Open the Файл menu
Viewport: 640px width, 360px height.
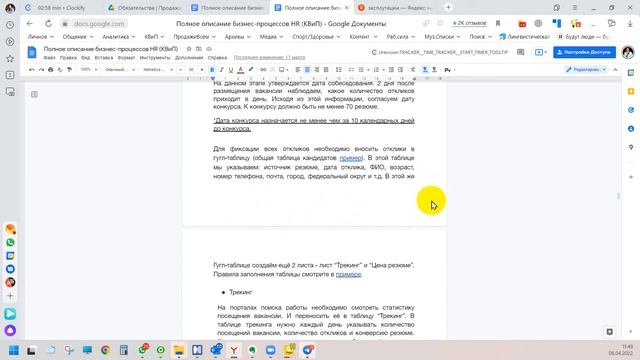49,58
